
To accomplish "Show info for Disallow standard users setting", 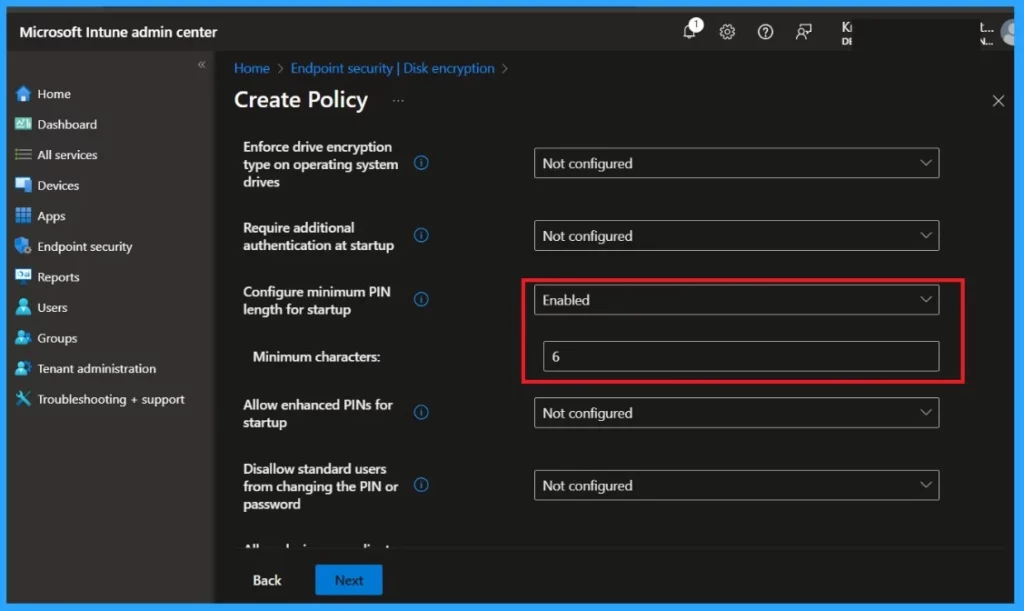I will click(421, 484).
